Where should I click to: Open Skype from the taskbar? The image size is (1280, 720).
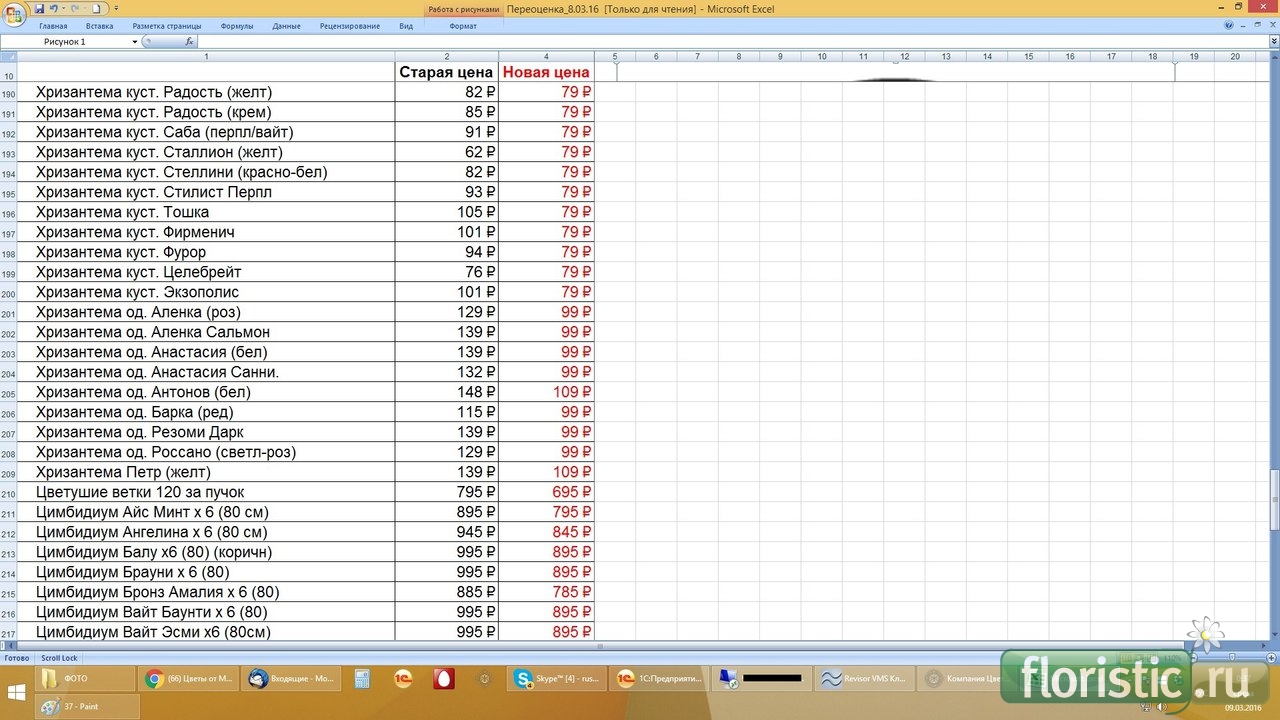click(555, 679)
